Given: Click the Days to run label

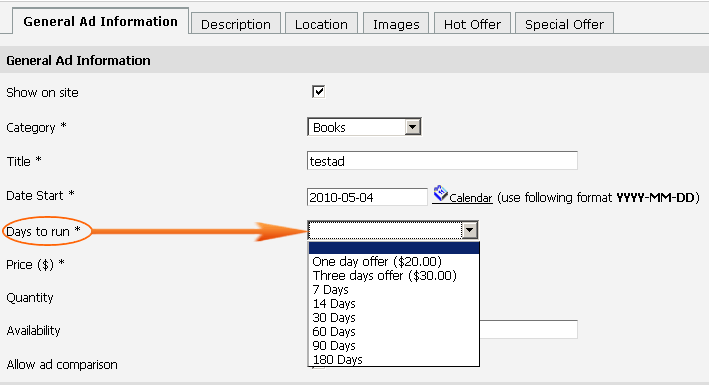Looking at the screenshot, I should tap(43, 231).
